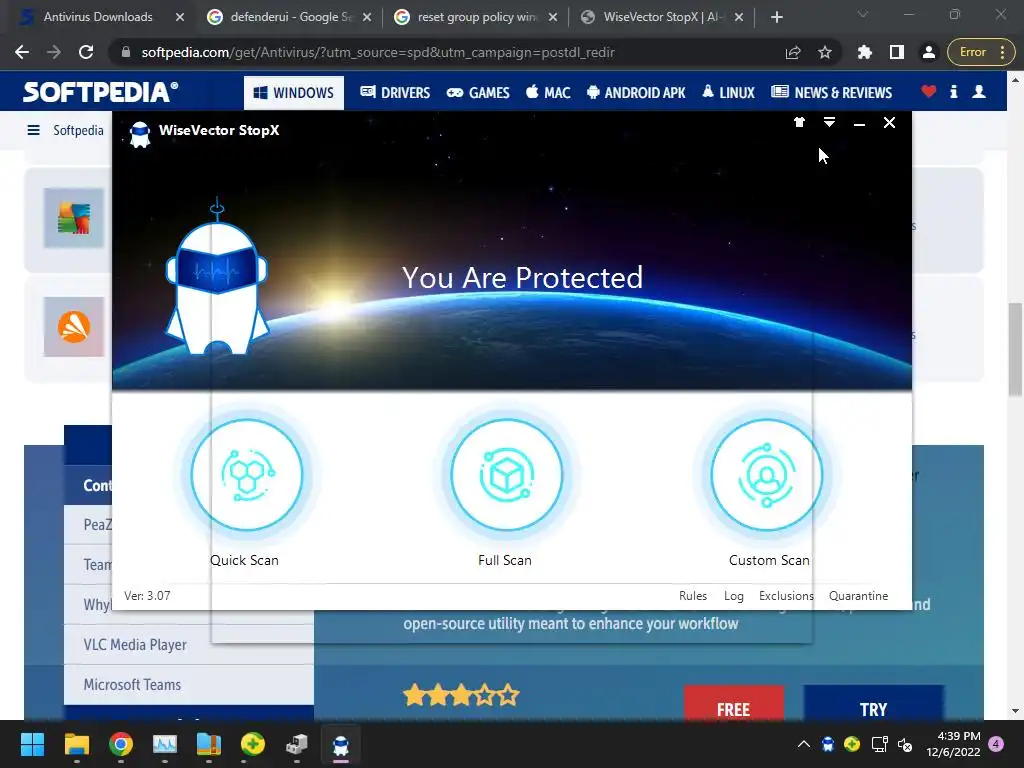Viewport: 1024px width, 768px height.
Task: Reload the Softpedia page
Action: pos(86,52)
